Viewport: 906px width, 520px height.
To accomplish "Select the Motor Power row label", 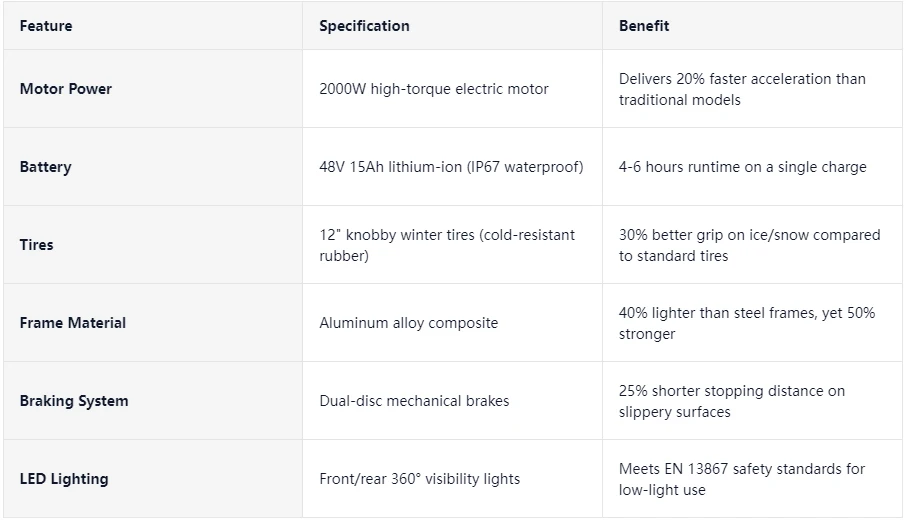I will tap(65, 89).
